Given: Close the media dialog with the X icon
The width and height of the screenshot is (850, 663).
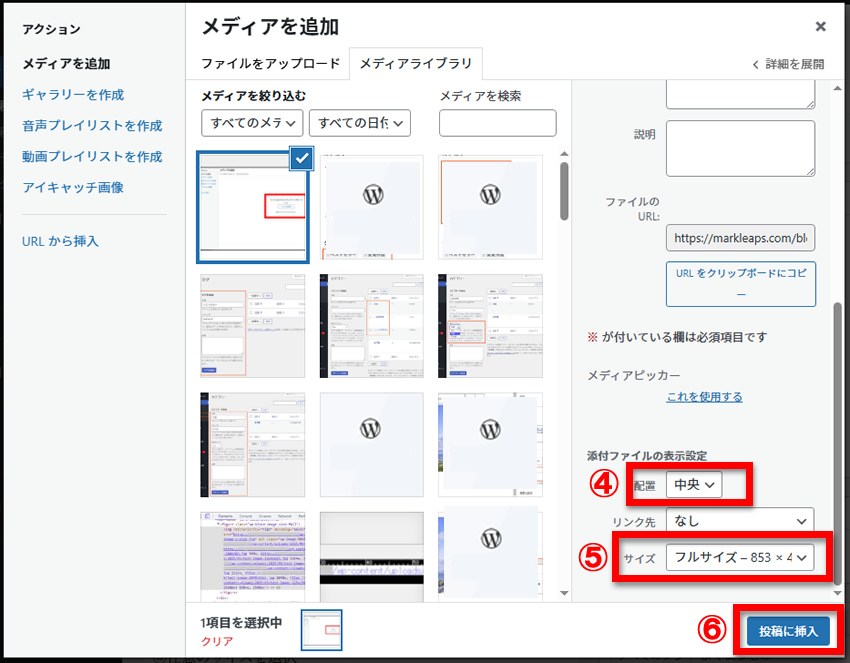Looking at the screenshot, I should point(820,26).
